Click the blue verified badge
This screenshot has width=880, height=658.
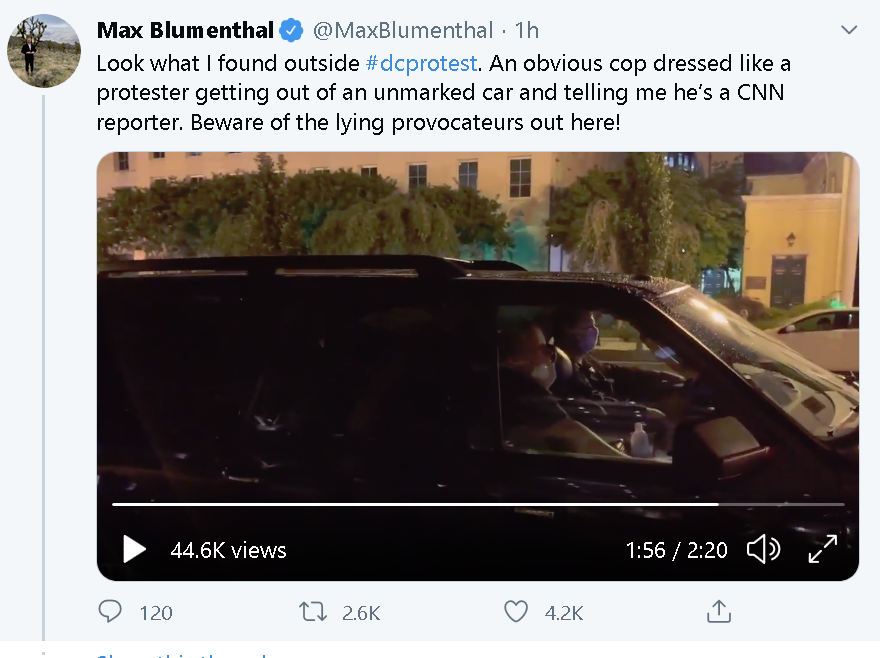click(291, 30)
